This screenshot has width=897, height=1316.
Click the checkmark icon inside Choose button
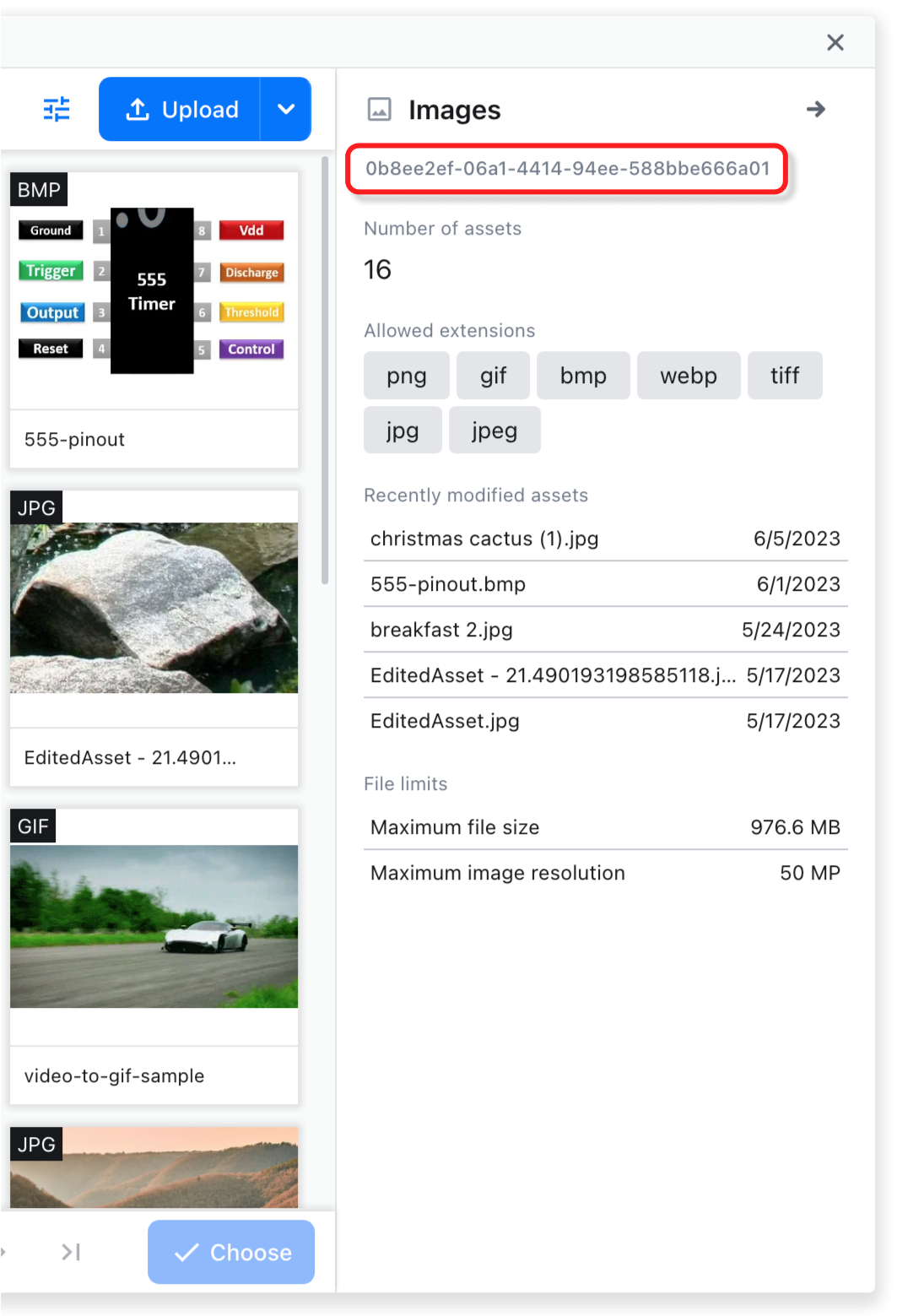click(x=189, y=1252)
